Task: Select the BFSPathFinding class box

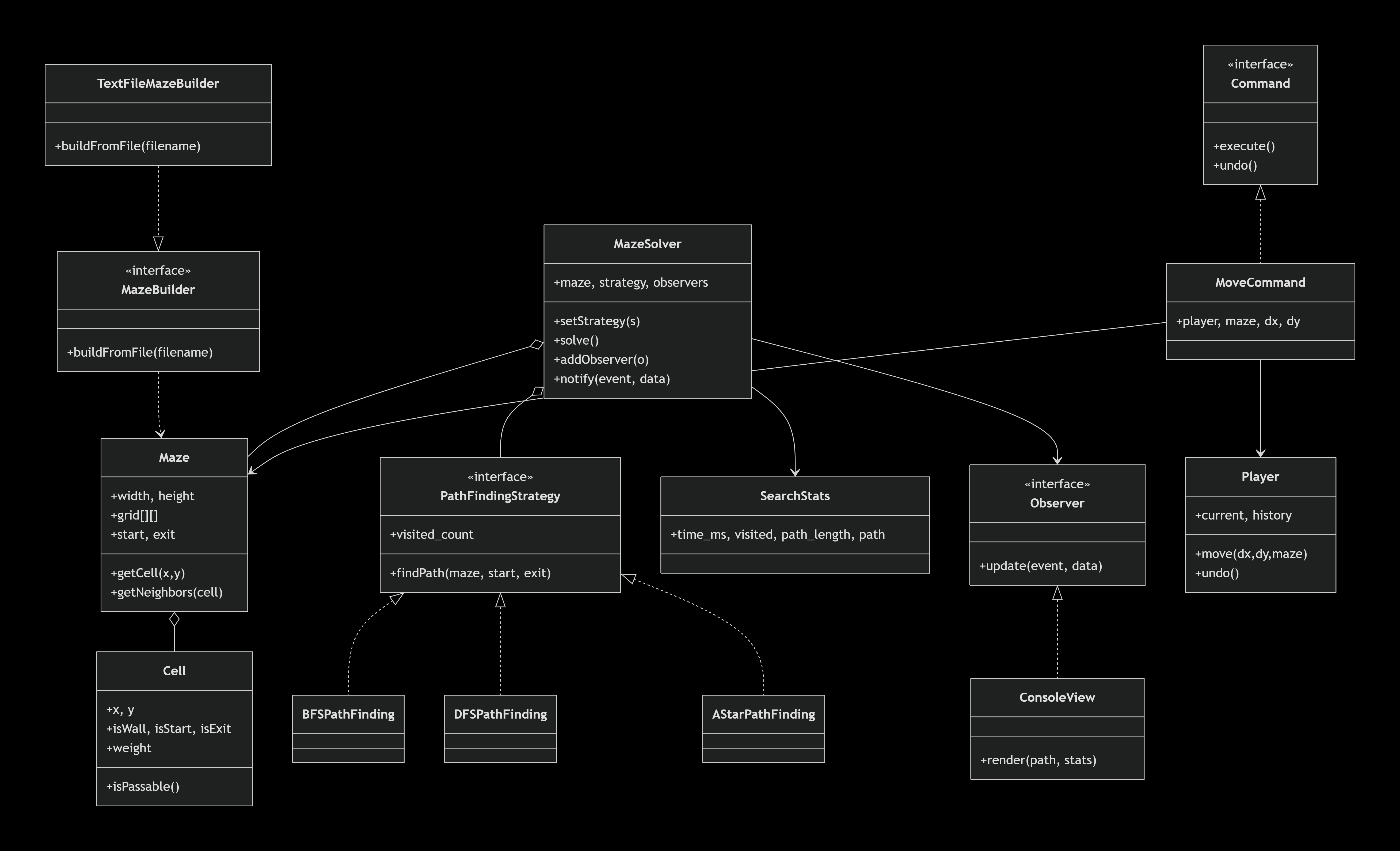Action: pos(348,729)
